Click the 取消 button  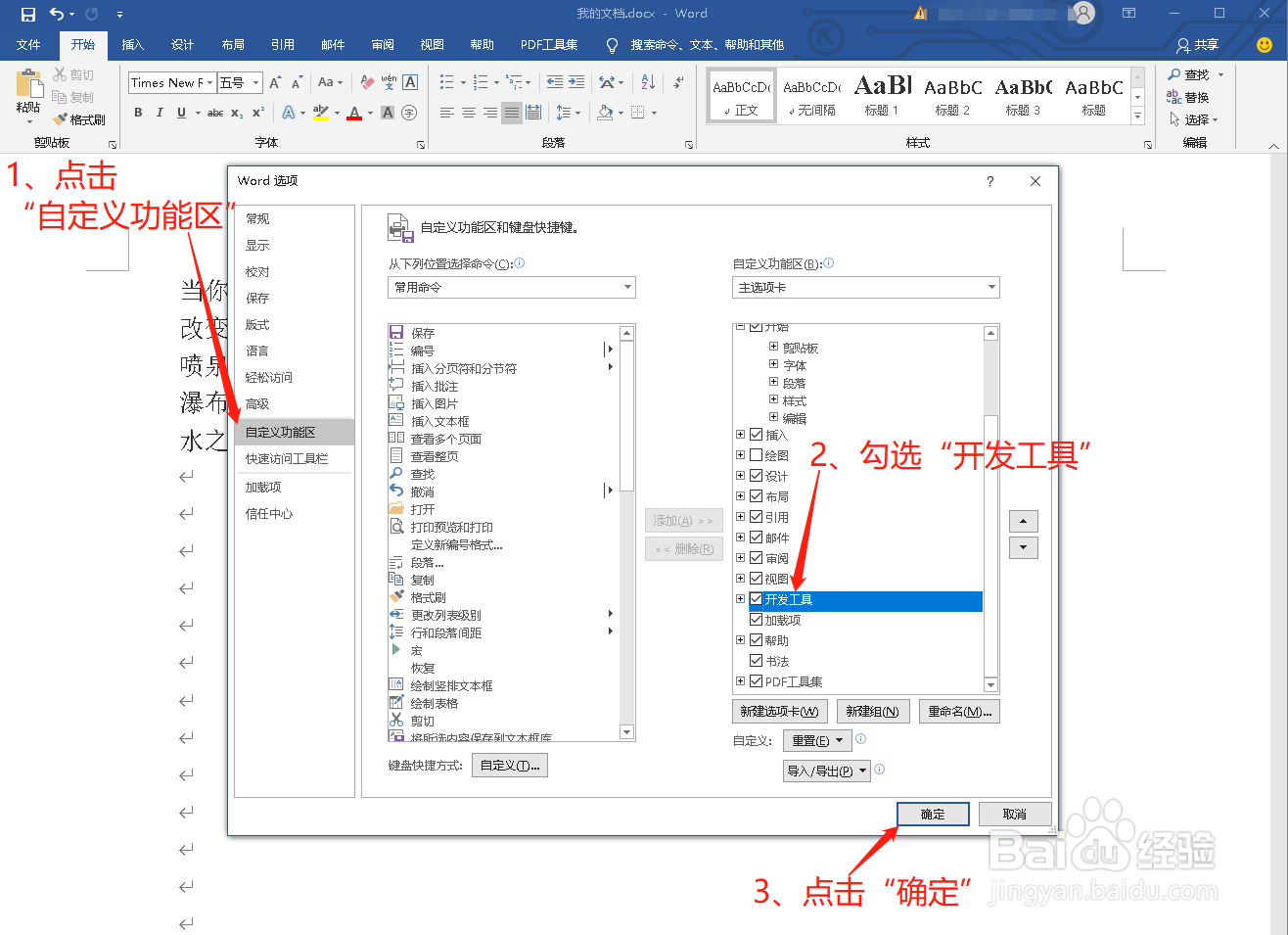1015,815
